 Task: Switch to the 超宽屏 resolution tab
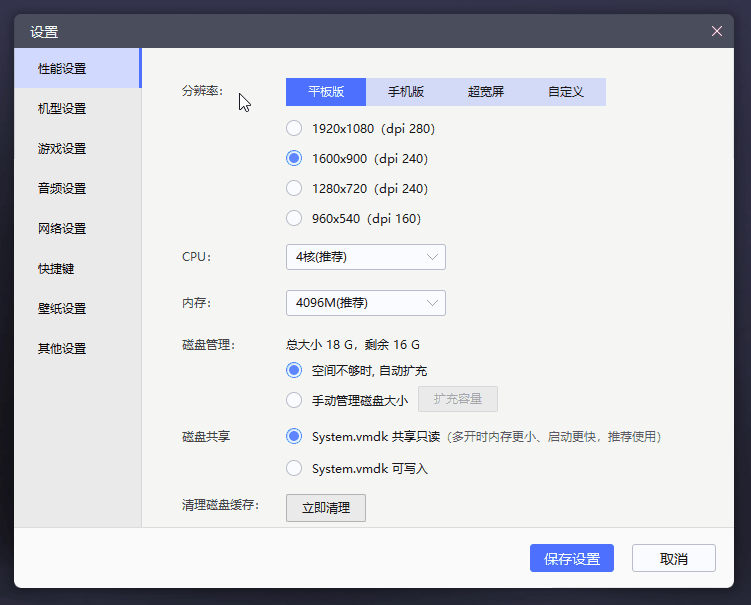tap(485, 92)
